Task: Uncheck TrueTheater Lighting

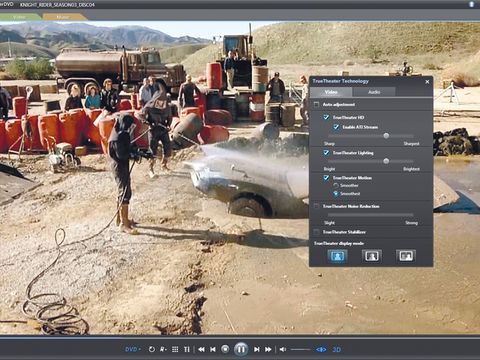Action: [x=326, y=153]
